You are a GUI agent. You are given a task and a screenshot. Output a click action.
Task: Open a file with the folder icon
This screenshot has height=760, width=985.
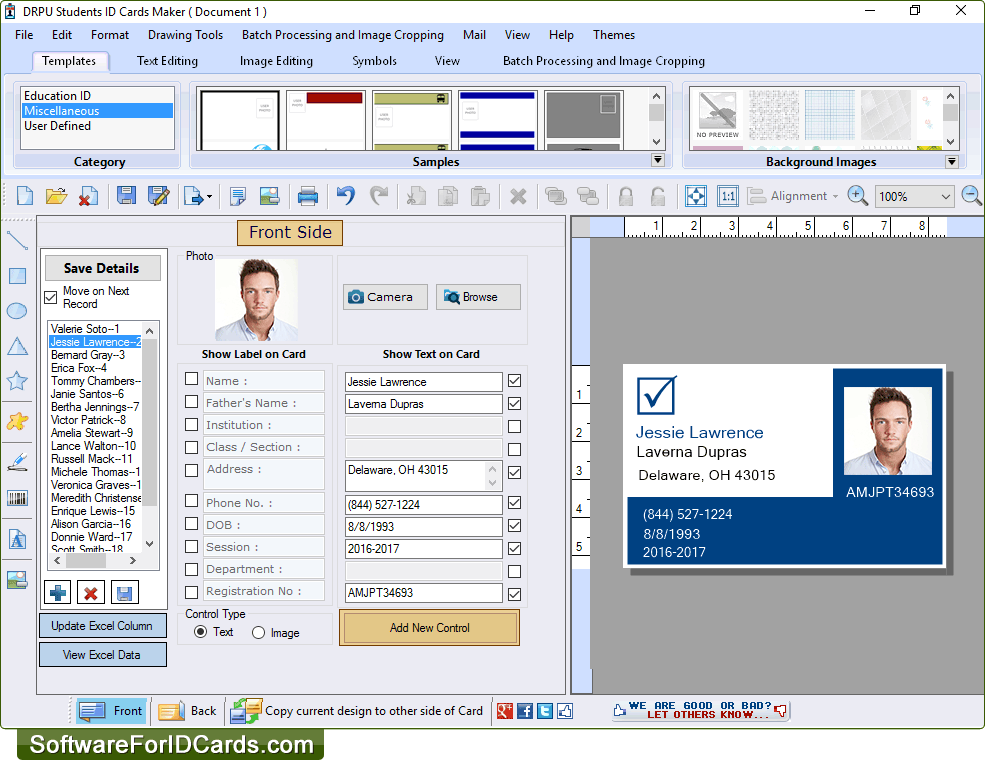click(x=57, y=196)
